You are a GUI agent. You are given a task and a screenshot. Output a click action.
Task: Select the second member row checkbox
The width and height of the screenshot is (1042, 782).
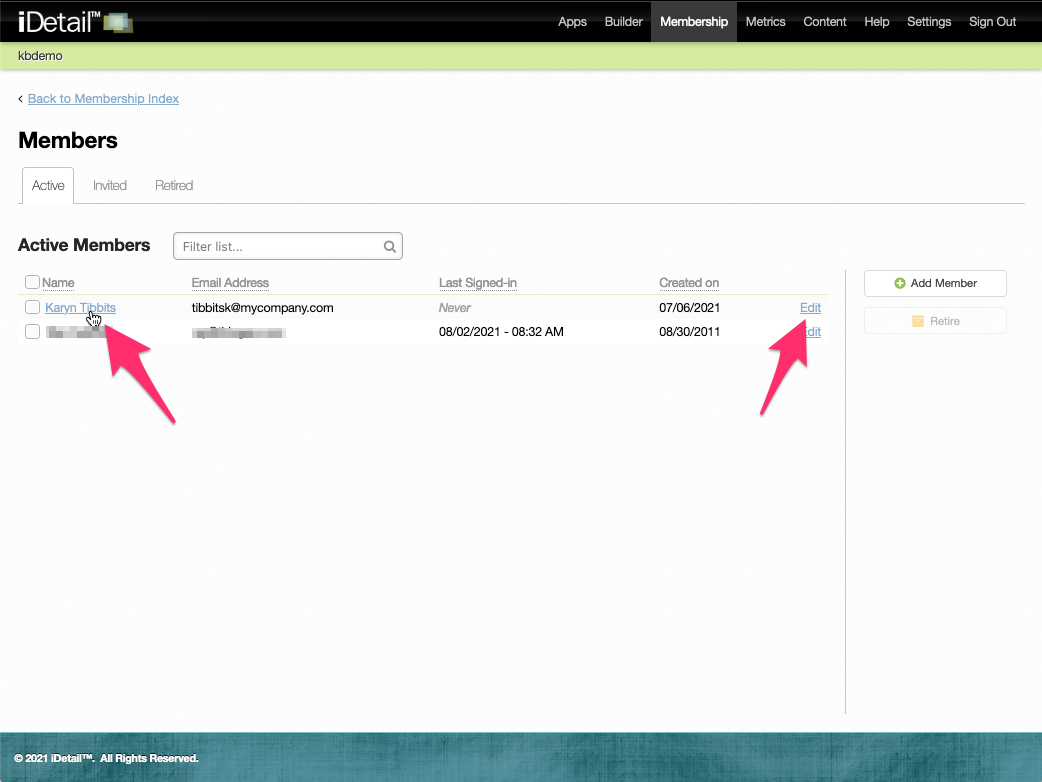click(x=32, y=331)
